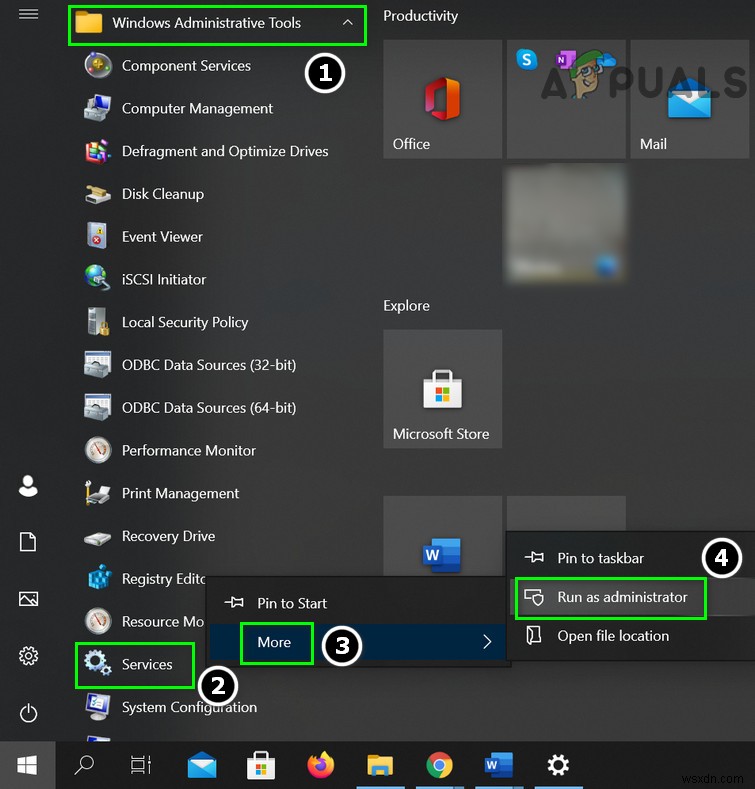The width and height of the screenshot is (755, 789).
Task: Collapse Windows Administrative Tools folder chevron
Action: (x=348, y=23)
